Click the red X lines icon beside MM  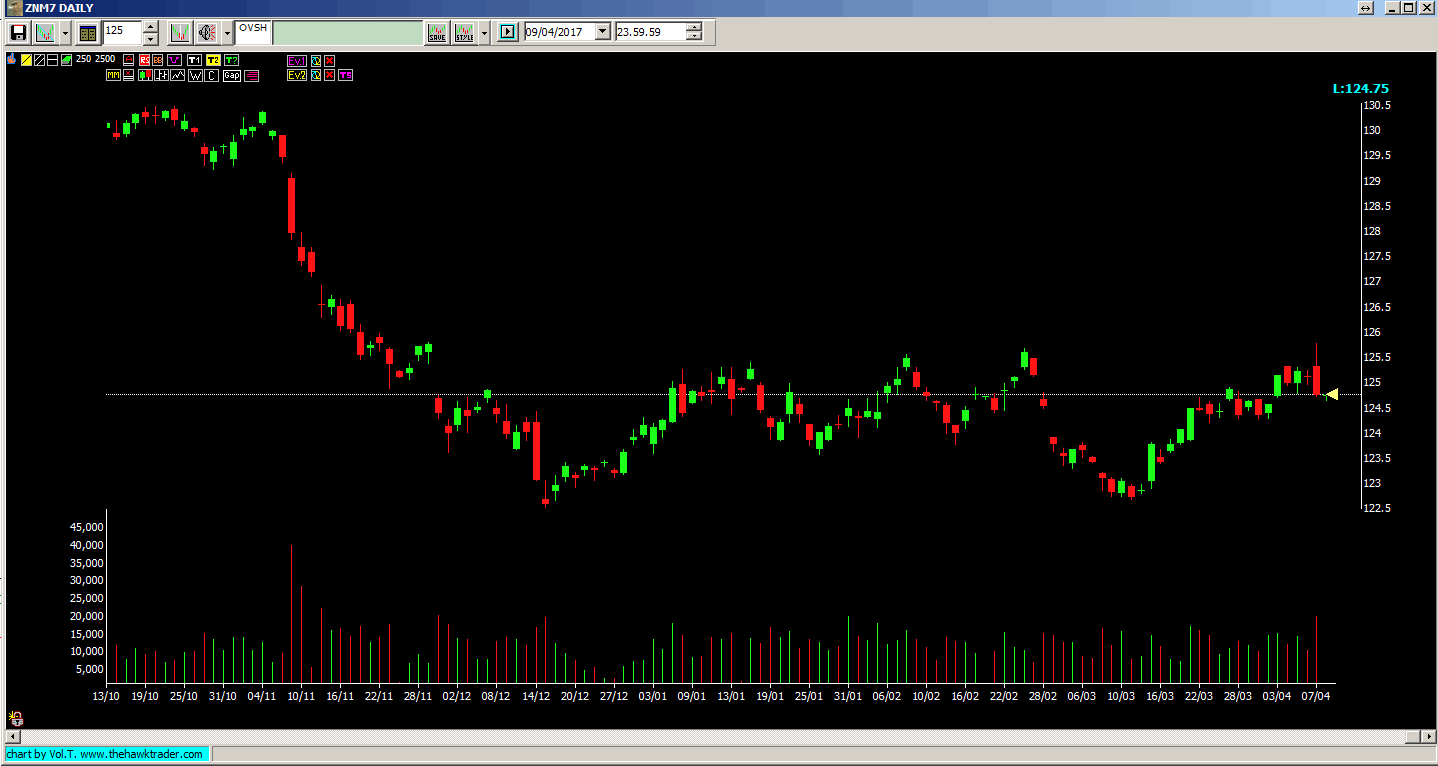pos(128,75)
